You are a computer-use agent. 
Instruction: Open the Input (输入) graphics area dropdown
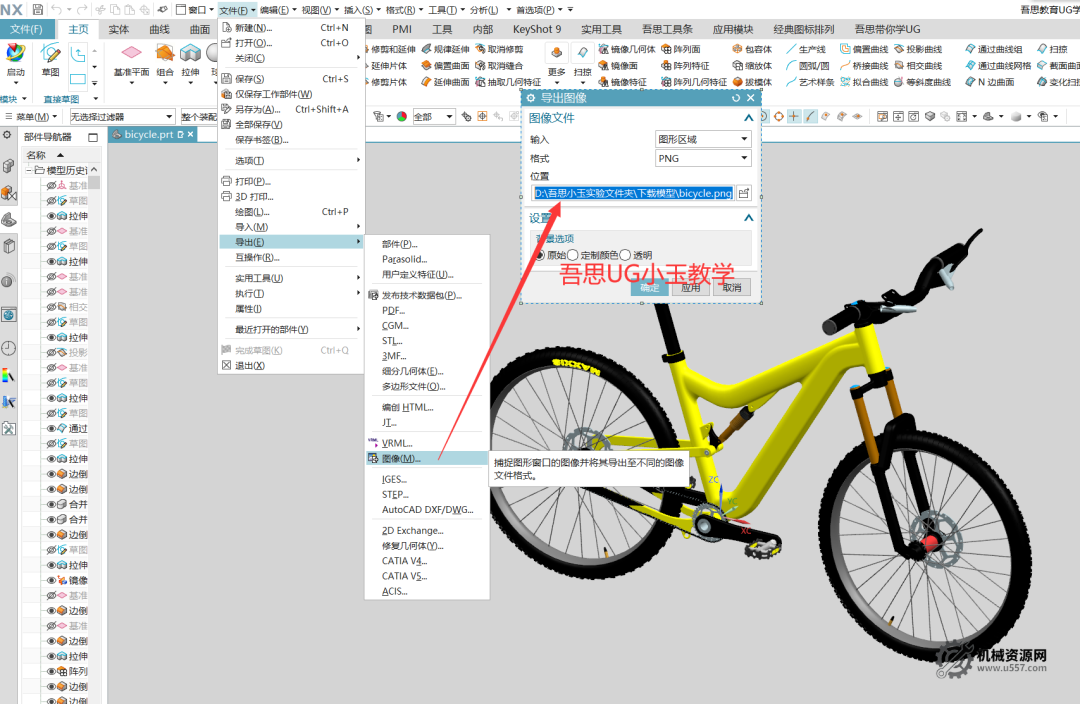click(x=702, y=140)
